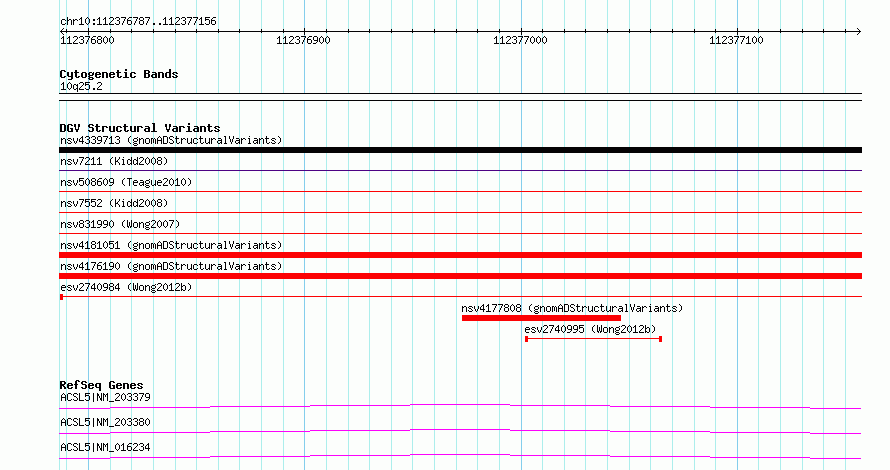Viewport: 890px width, 470px height.
Task: Click the short red nsv4177808 variant bar
Action: pyautogui.click(x=541, y=318)
